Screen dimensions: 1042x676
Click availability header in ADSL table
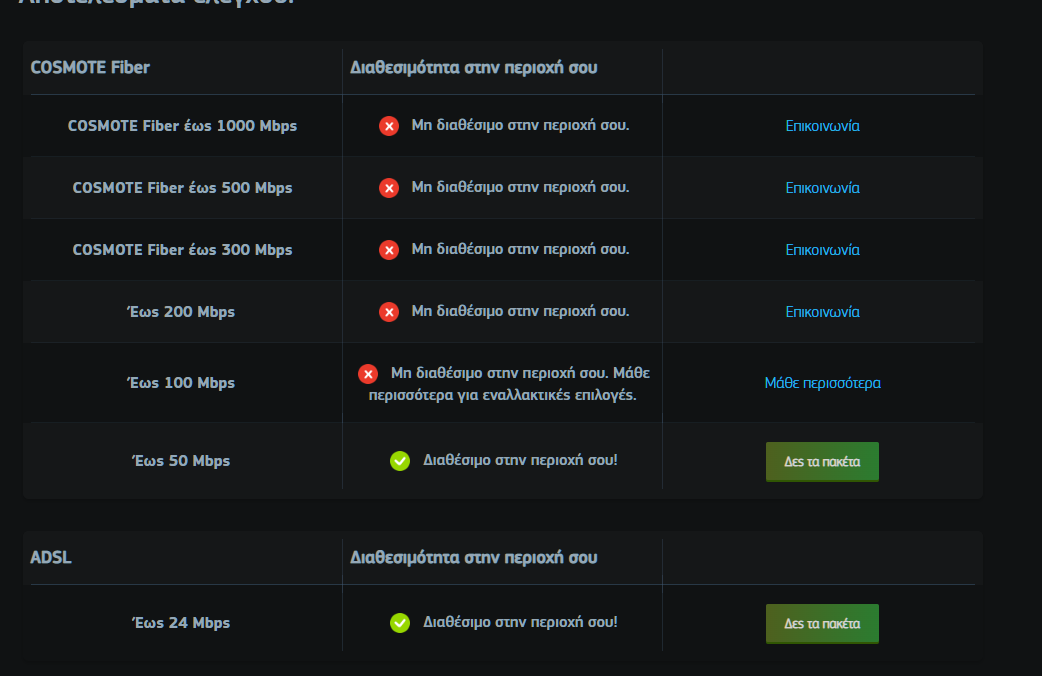pyautogui.click(x=474, y=558)
